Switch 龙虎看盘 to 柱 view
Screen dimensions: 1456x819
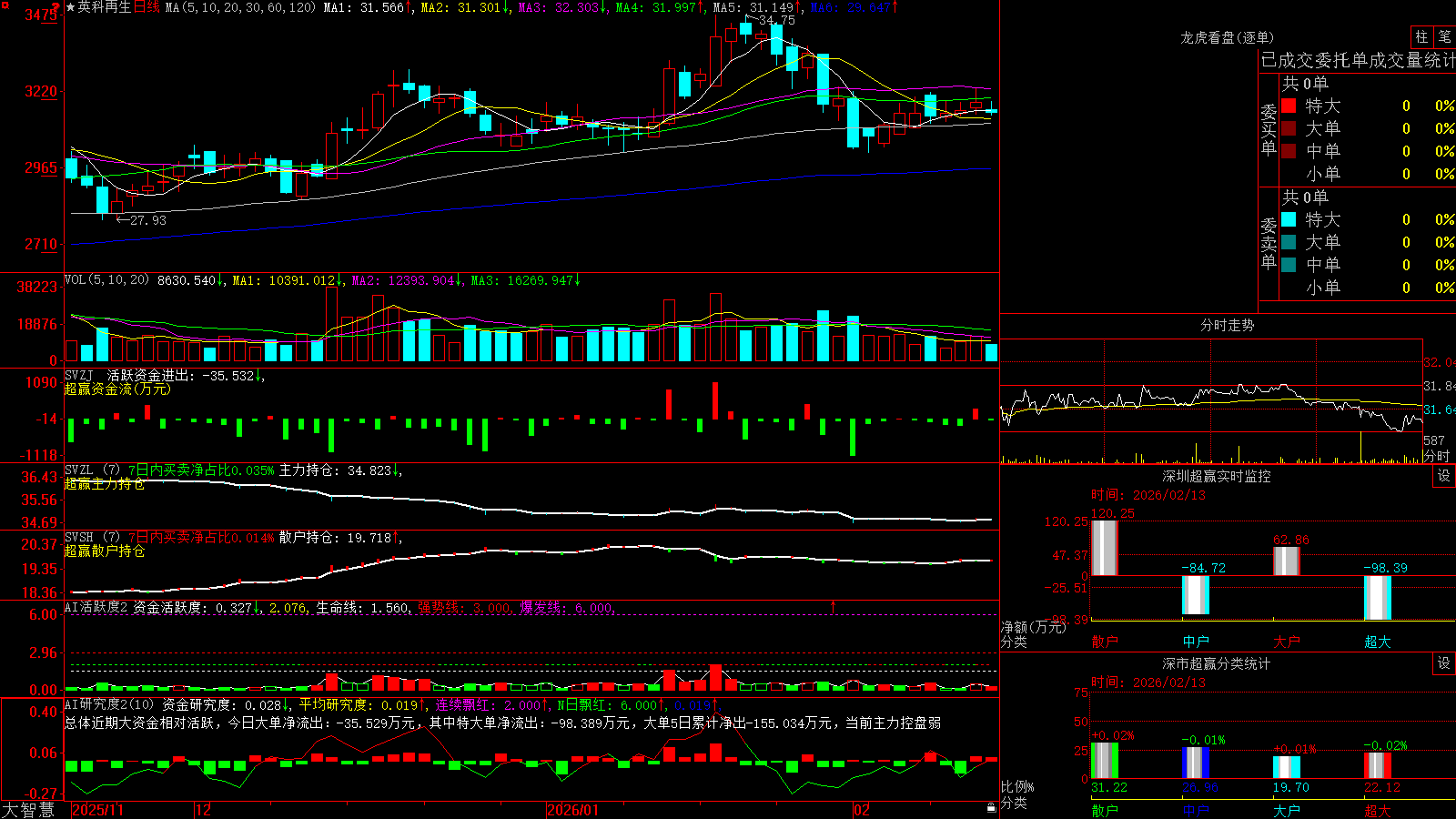(1421, 36)
